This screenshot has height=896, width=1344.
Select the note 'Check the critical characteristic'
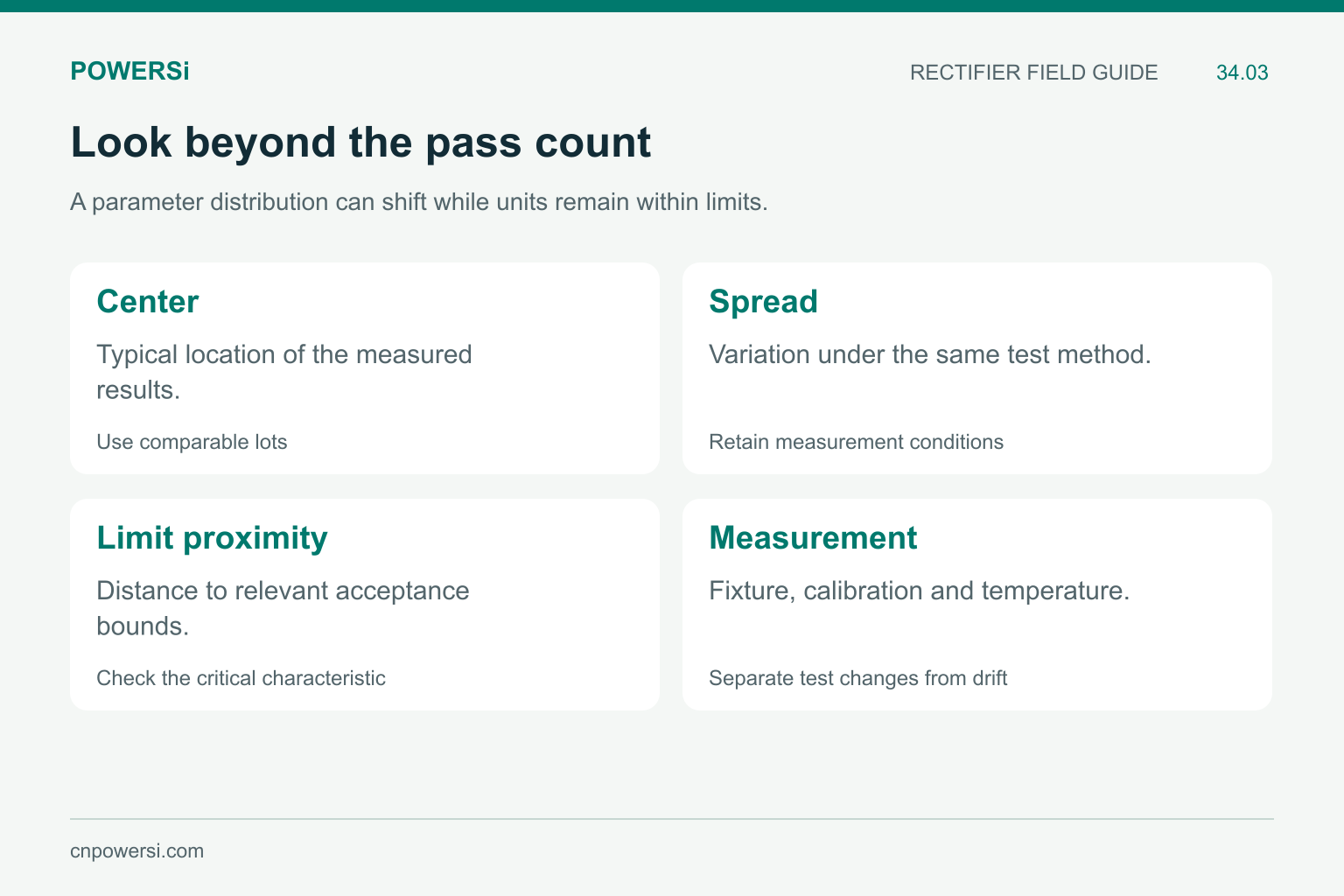(x=241, y=678)
